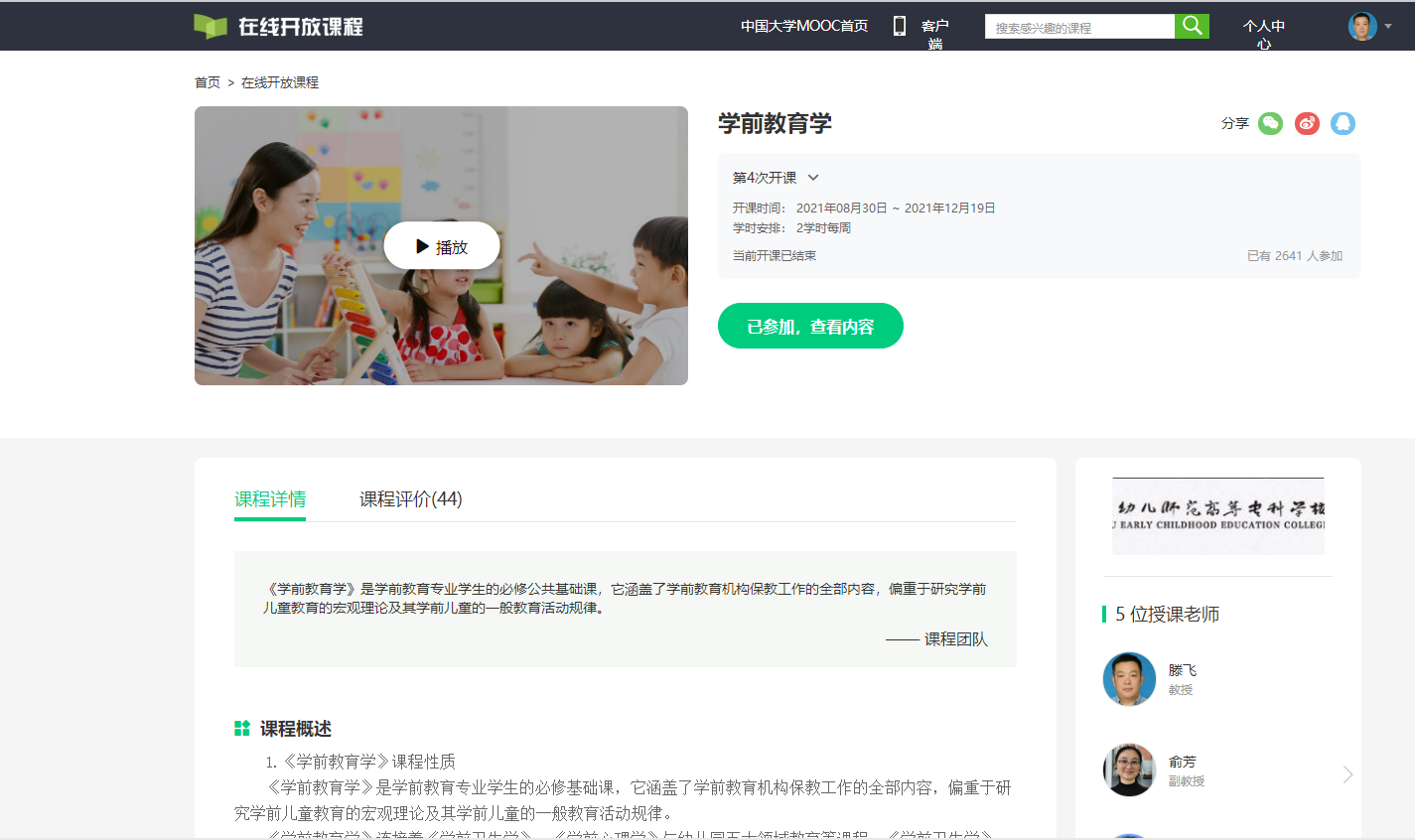The width and height of the screenshot is (1415, 840).
Task: Switch to the 课程评价(44) tab
Action: [x=410, y=499]
